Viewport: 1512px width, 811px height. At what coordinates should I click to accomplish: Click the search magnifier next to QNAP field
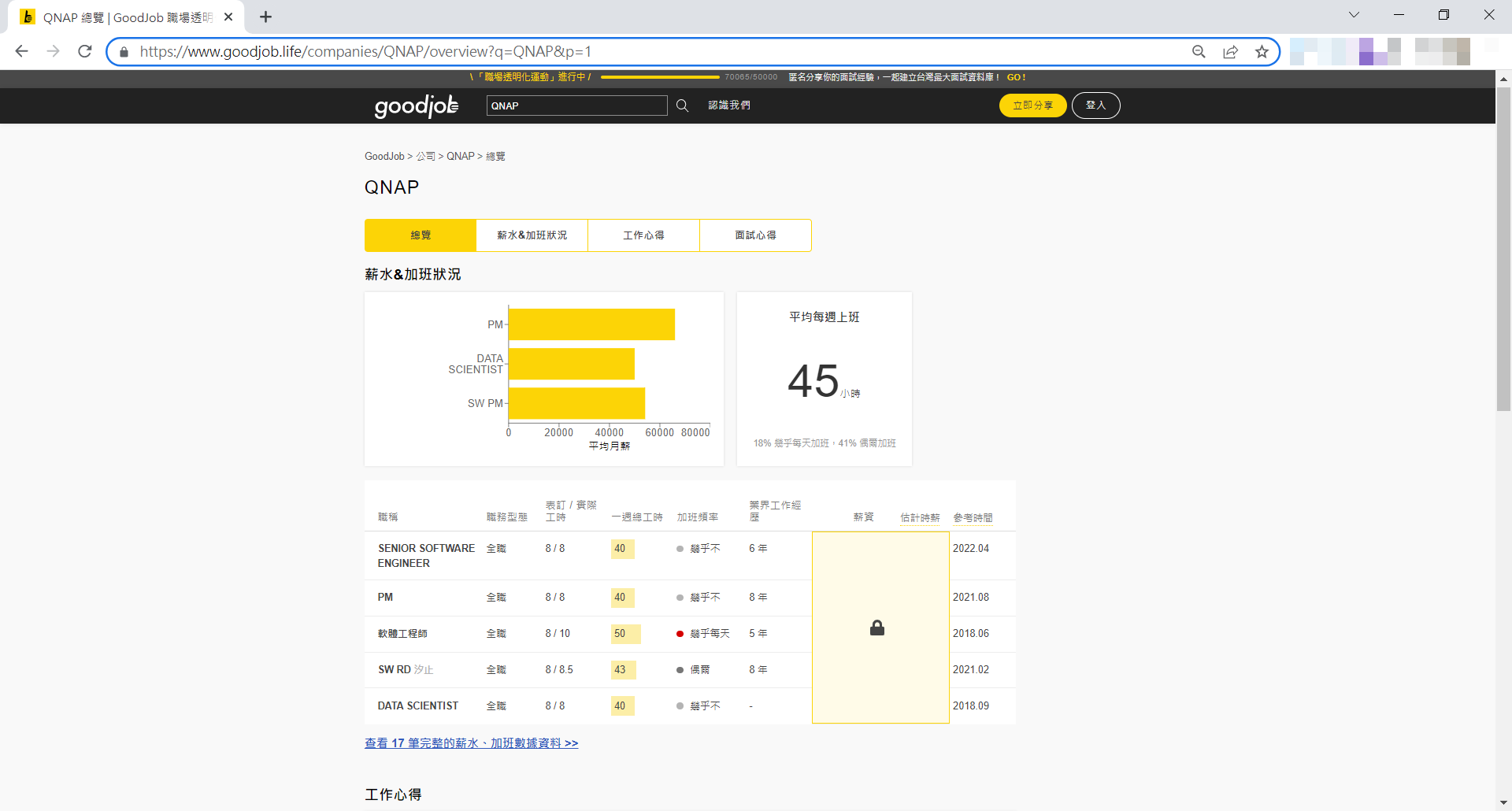pos(682,106)
